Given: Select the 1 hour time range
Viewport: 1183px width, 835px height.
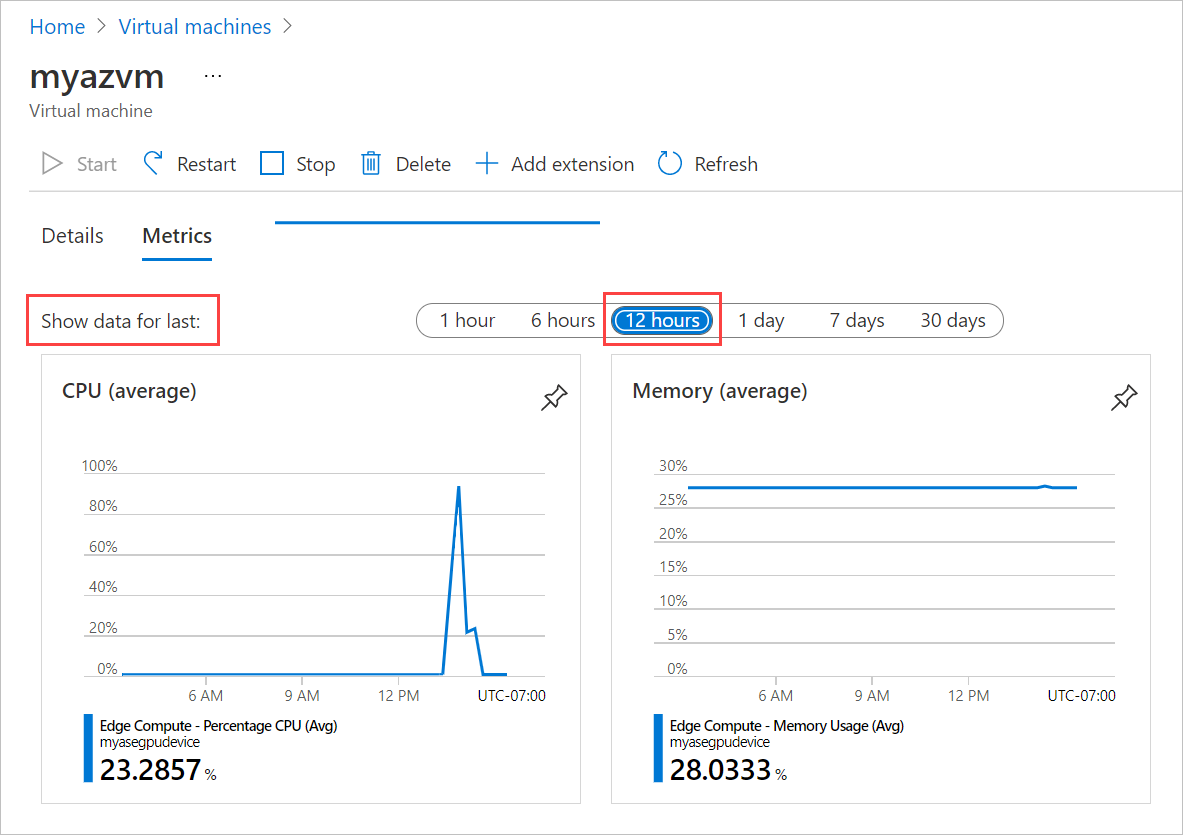Looking at the screenshot, I should (467, 321).
